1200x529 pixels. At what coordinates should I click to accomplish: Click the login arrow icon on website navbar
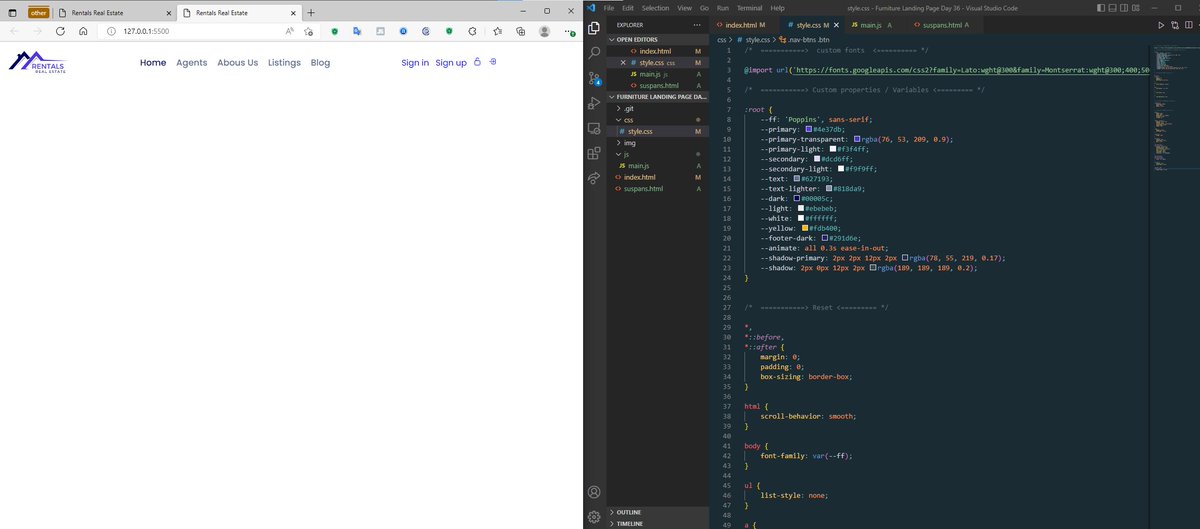[x=492, y=62]
